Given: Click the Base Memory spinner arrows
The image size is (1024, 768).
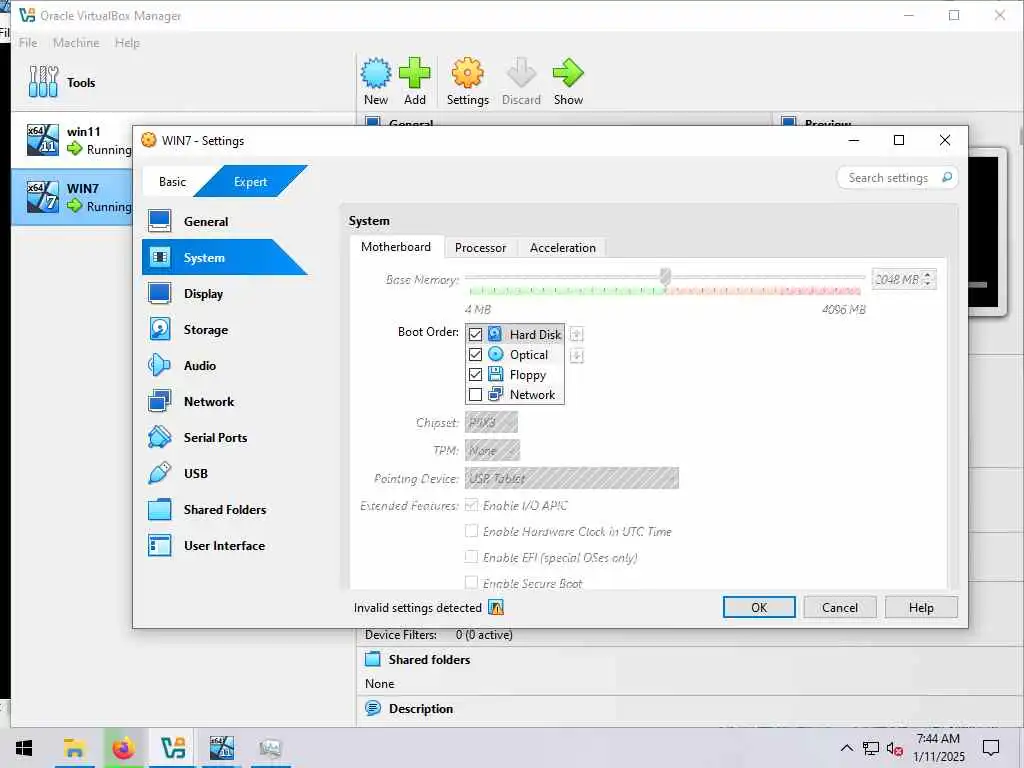Looking at the screenshot, I should [x=928, y=280].
